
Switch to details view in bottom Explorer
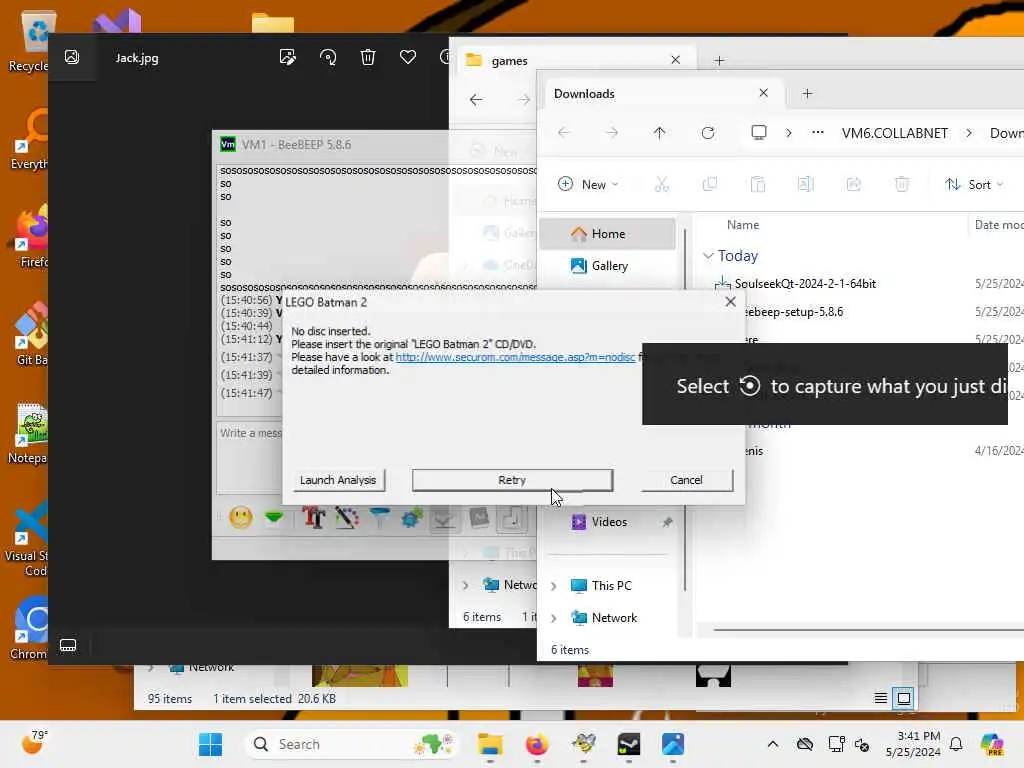[880, 699]
